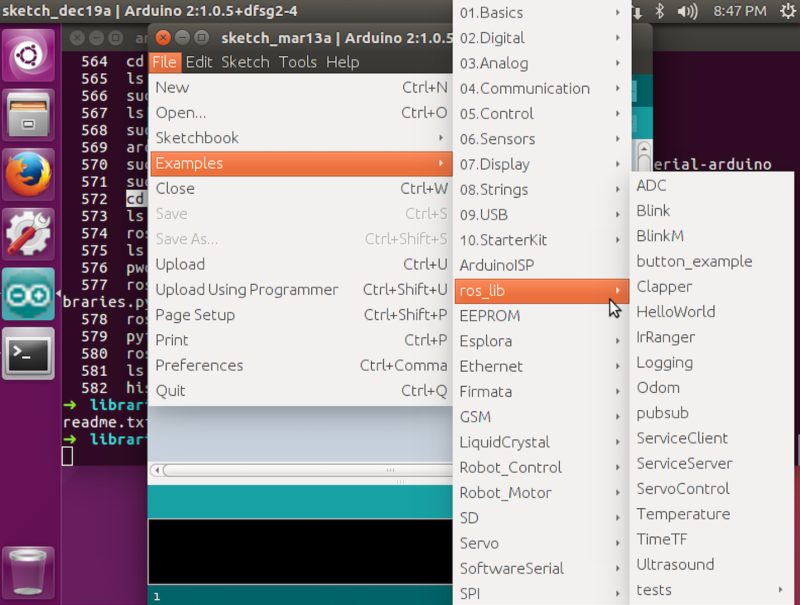Open the pubsub example
This screenshot has height=605, width=800.
point(712,413)
